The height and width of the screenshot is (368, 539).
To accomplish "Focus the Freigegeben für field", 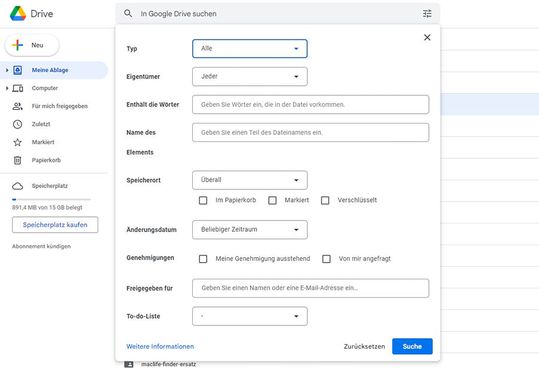I will click(310, 288).
